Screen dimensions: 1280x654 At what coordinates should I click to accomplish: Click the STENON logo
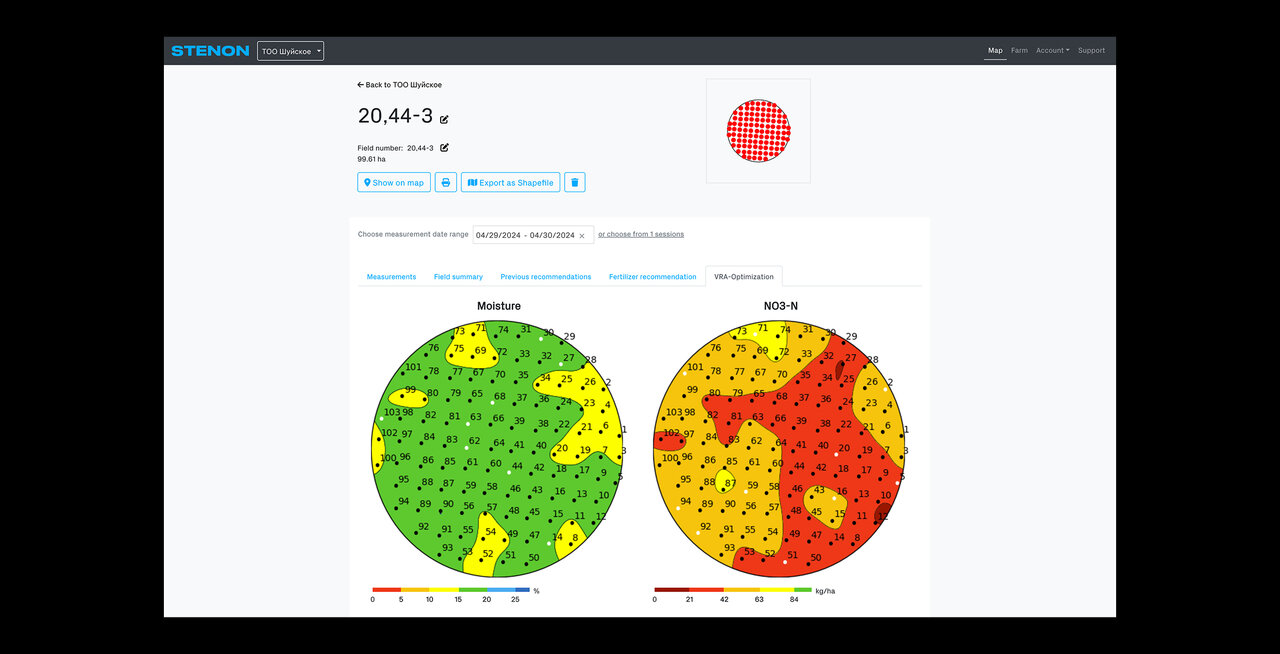coord(210,51)
